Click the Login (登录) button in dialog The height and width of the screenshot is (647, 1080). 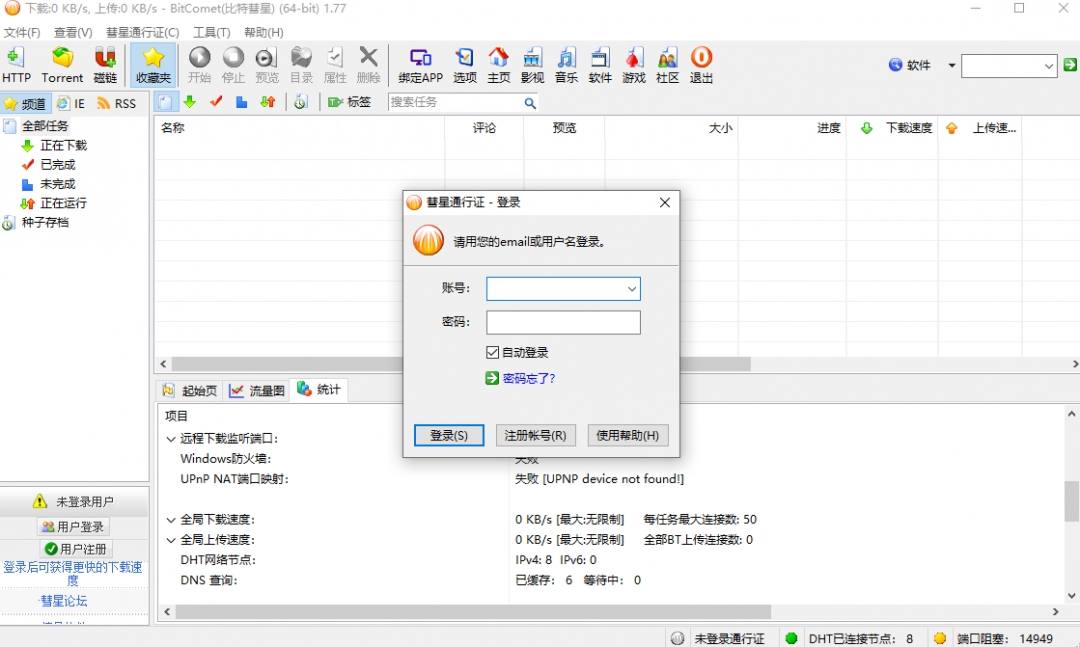[x=449, y=435]
